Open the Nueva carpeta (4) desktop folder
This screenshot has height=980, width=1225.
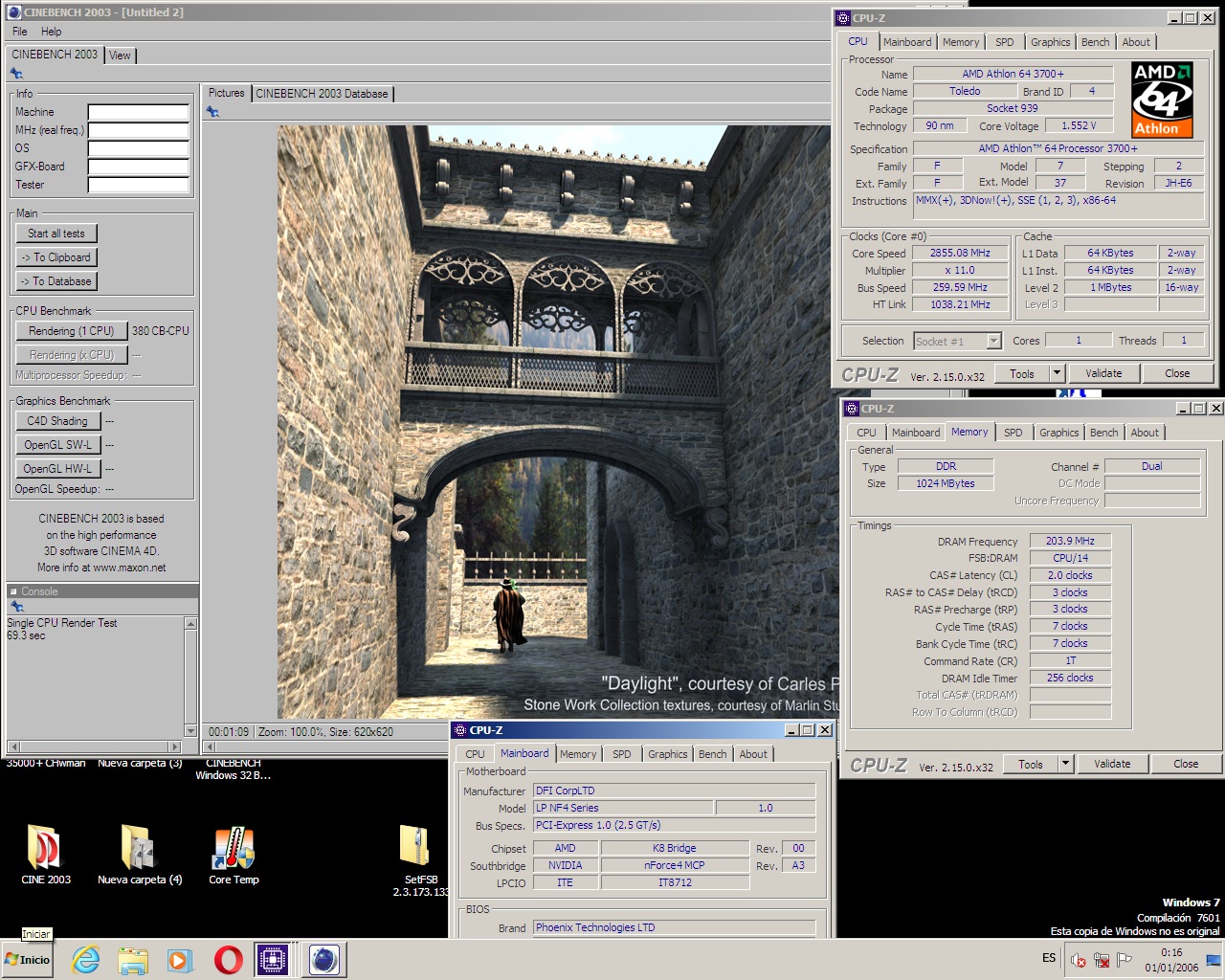point(139,854)
